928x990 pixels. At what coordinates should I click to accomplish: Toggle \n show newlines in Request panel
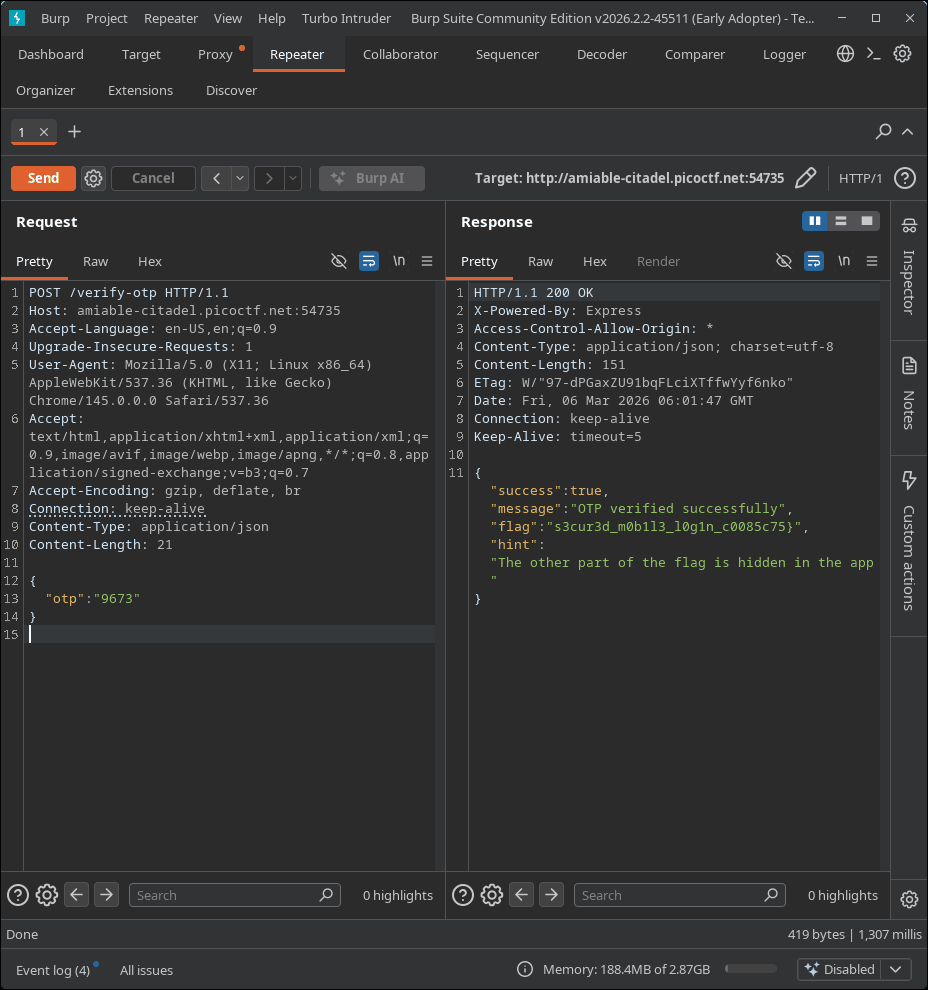click(x=399, y=261)
